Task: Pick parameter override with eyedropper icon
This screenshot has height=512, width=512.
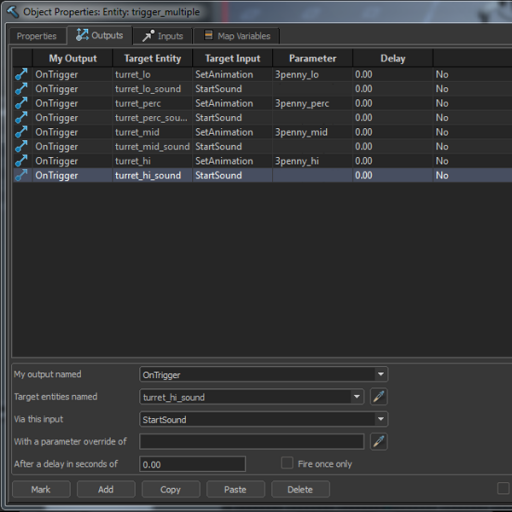Action: point(379,441)
